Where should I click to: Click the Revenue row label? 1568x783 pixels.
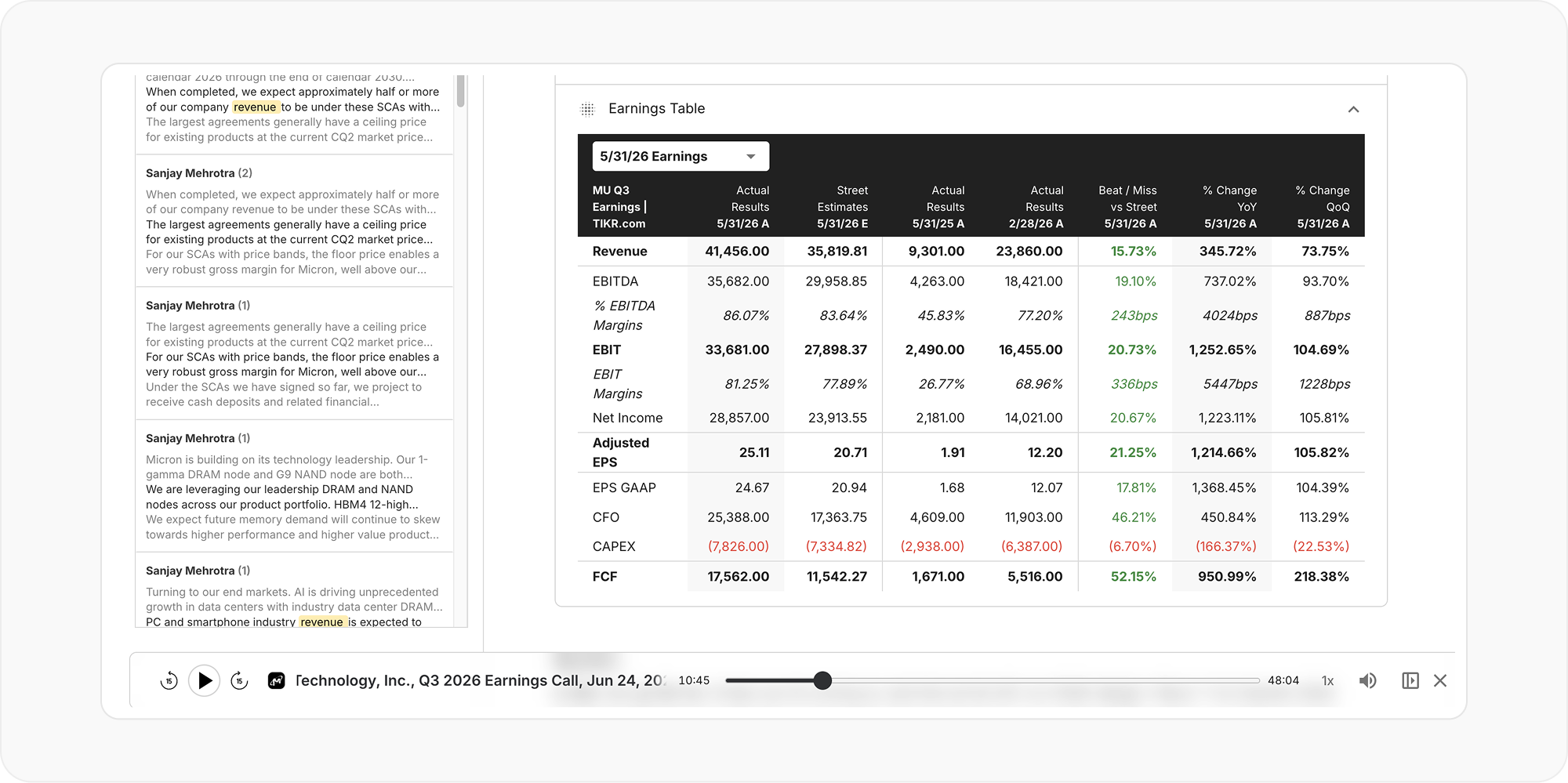pos(620,252)
